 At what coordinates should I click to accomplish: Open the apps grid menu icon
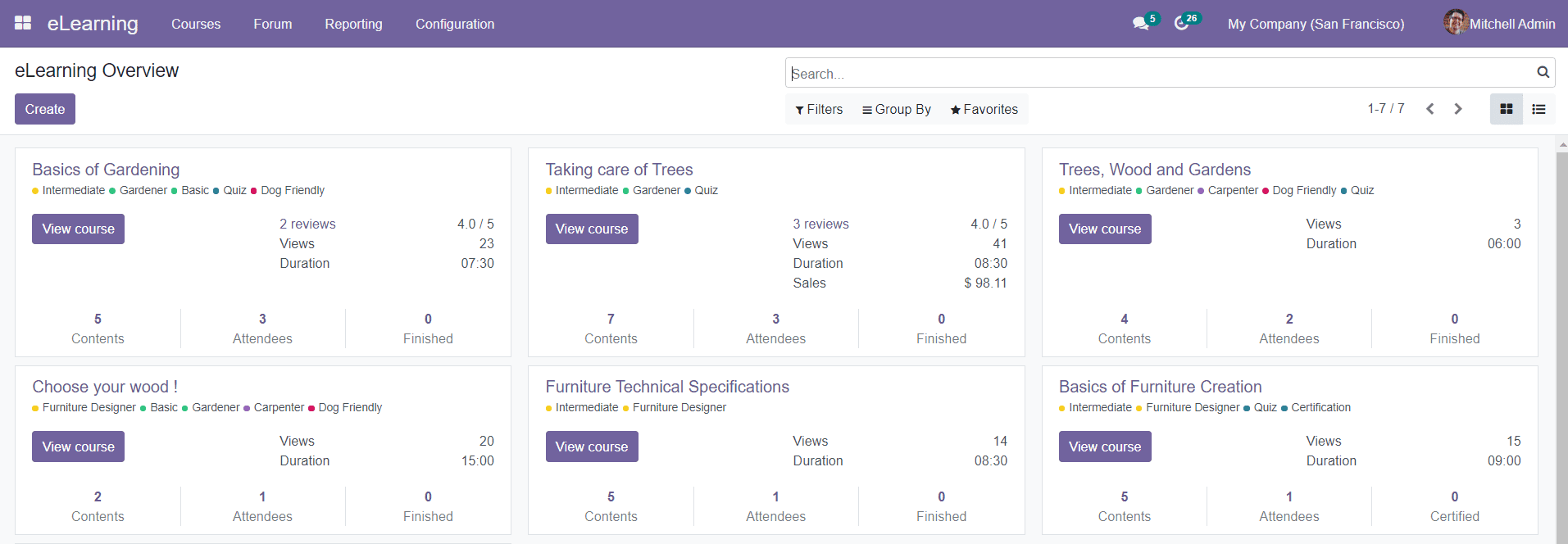[x=23, y=23]
